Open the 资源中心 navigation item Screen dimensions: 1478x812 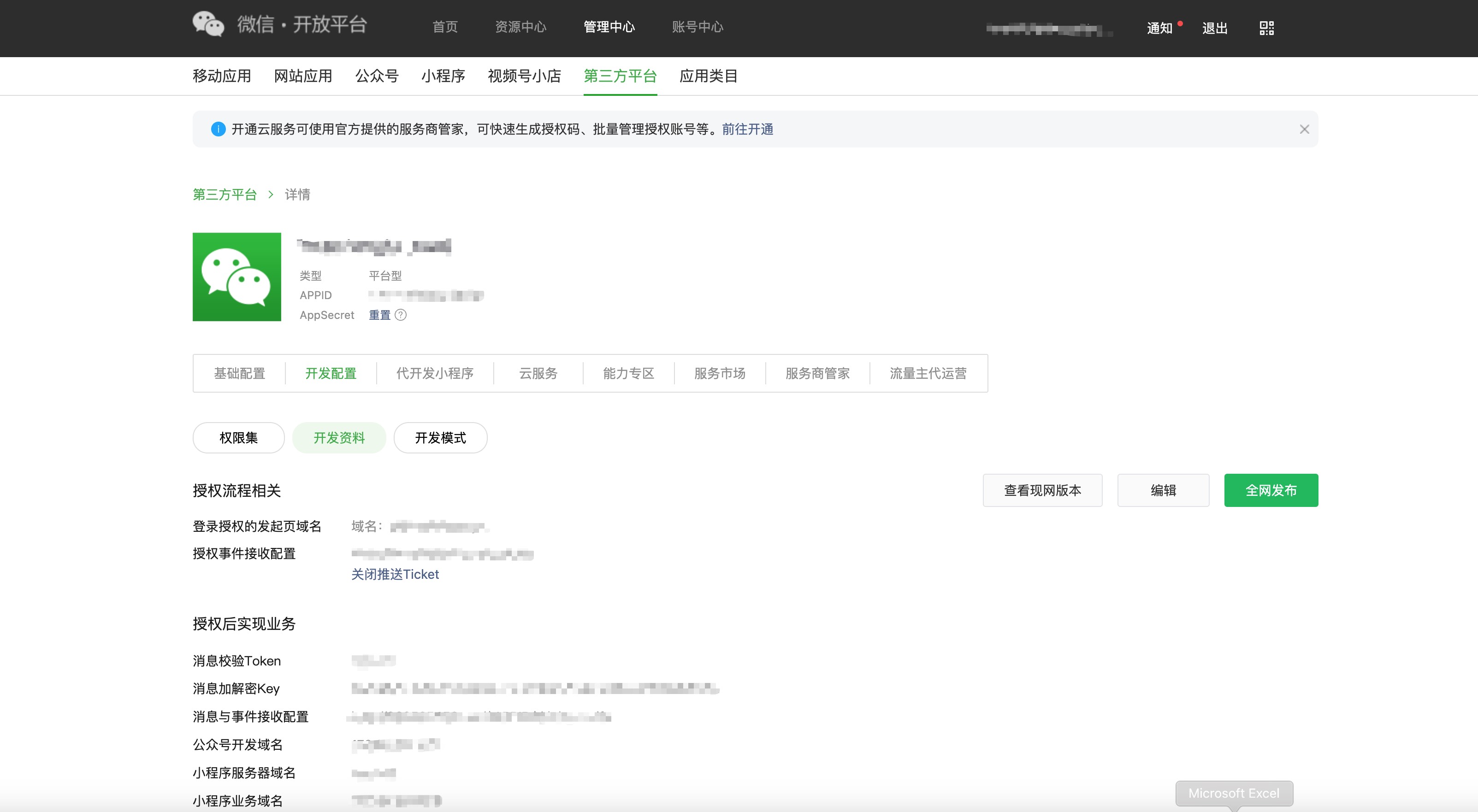point(520,27)
